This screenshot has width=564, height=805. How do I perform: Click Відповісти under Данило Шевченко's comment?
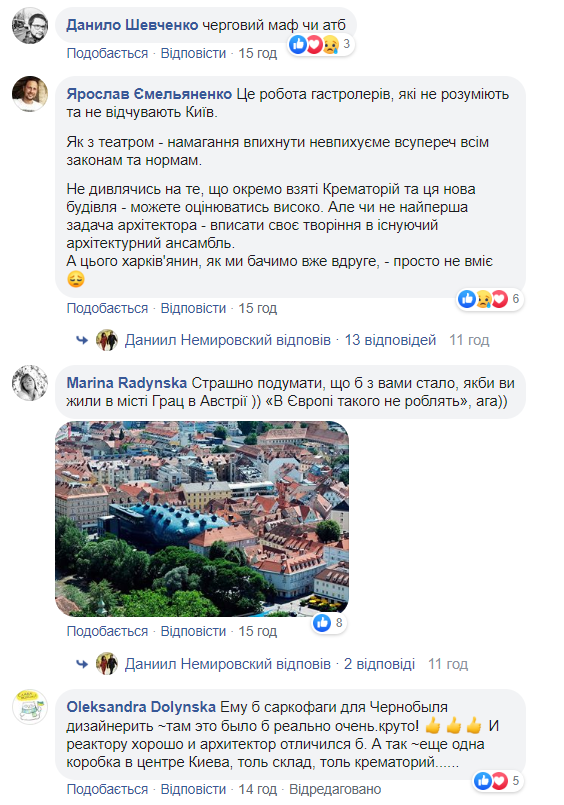(x=193, y=53)
